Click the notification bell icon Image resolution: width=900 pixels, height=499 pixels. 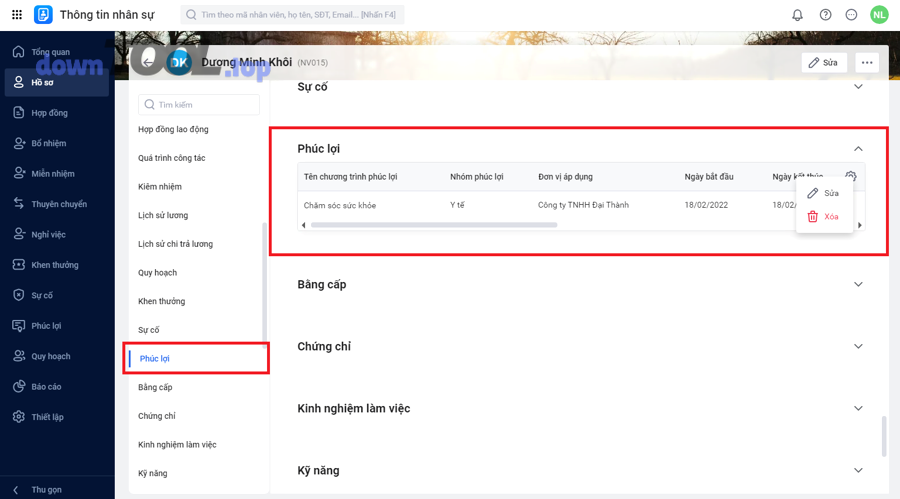click(797, 15)
